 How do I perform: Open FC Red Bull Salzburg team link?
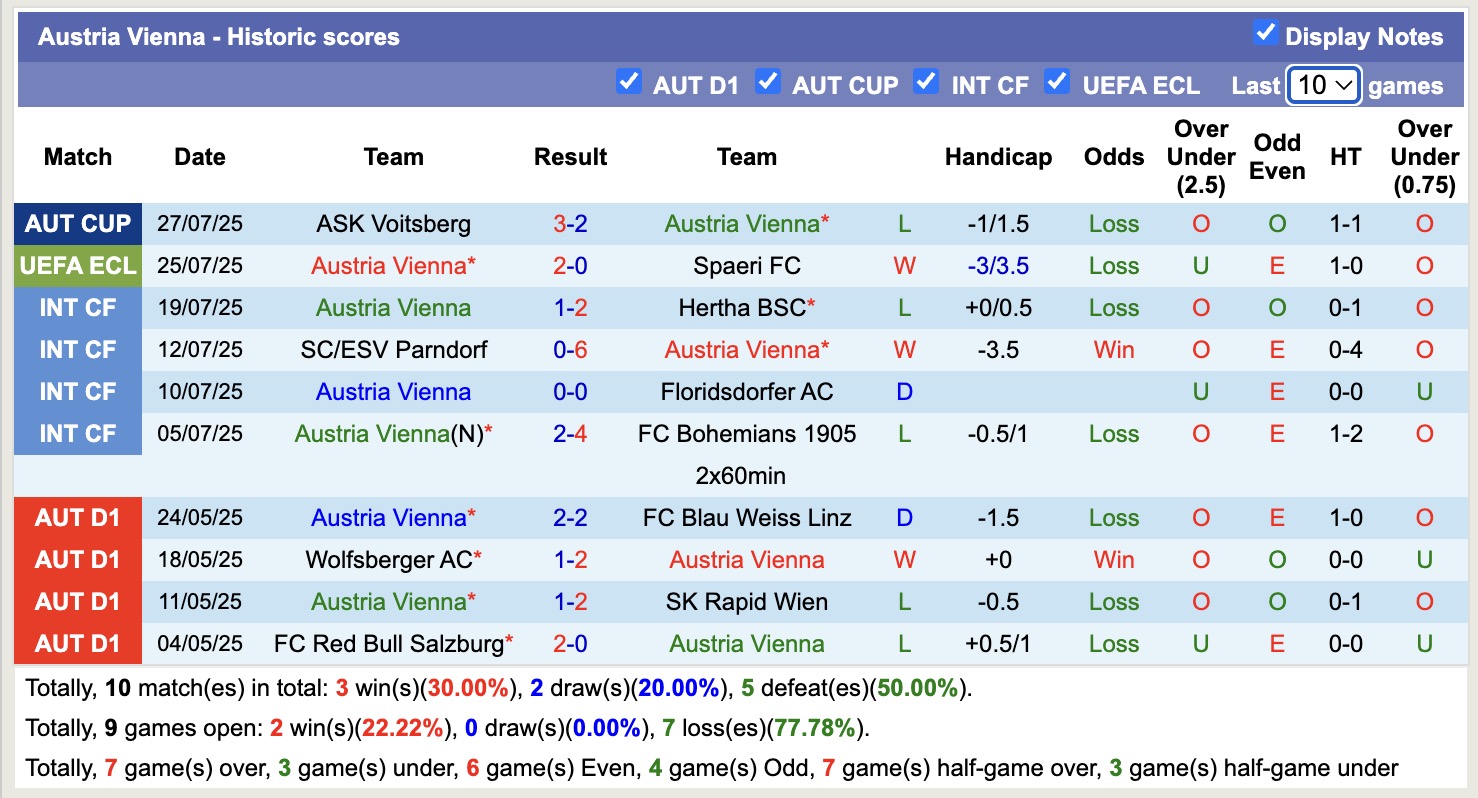(x=388, y=644)
